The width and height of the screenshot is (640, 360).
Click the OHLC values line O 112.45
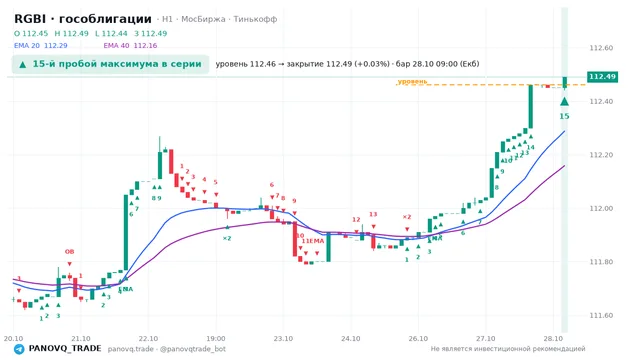[x=91, y=33]
